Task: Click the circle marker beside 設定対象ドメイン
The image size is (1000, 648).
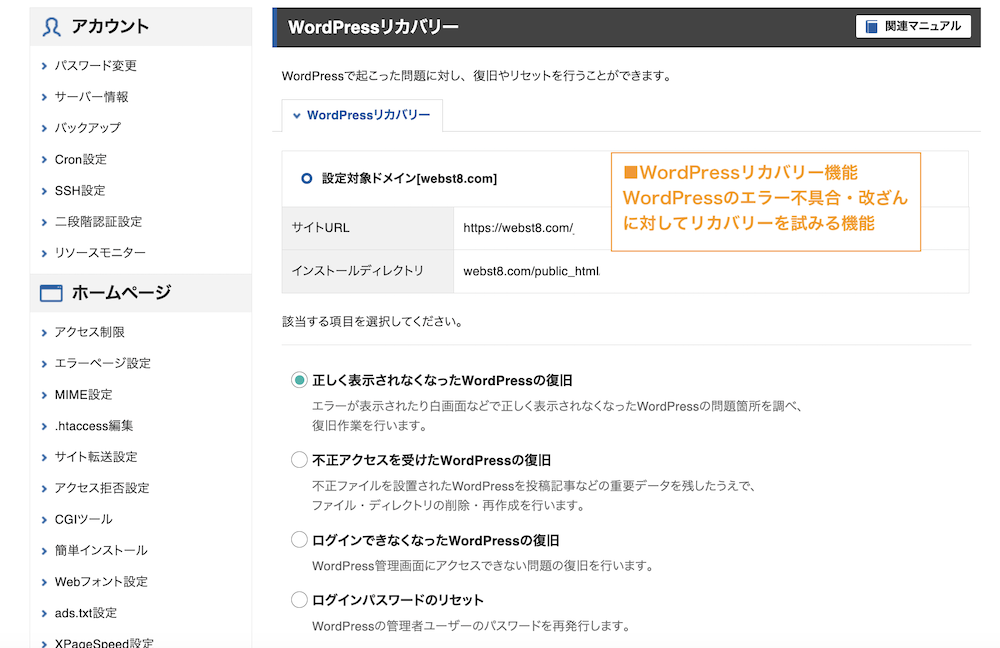Action: [x=307, y=179]
